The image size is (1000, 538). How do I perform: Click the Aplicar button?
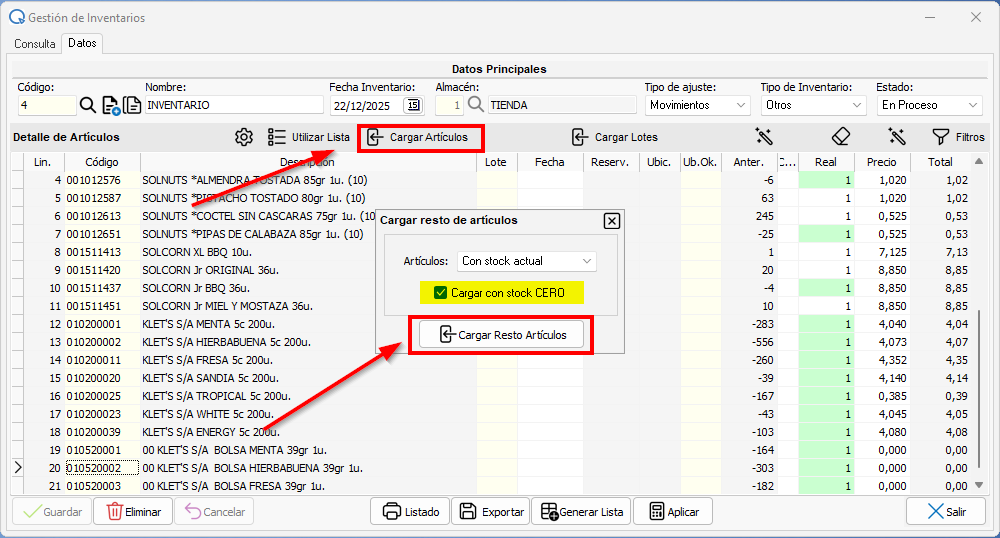click(673, 512)
